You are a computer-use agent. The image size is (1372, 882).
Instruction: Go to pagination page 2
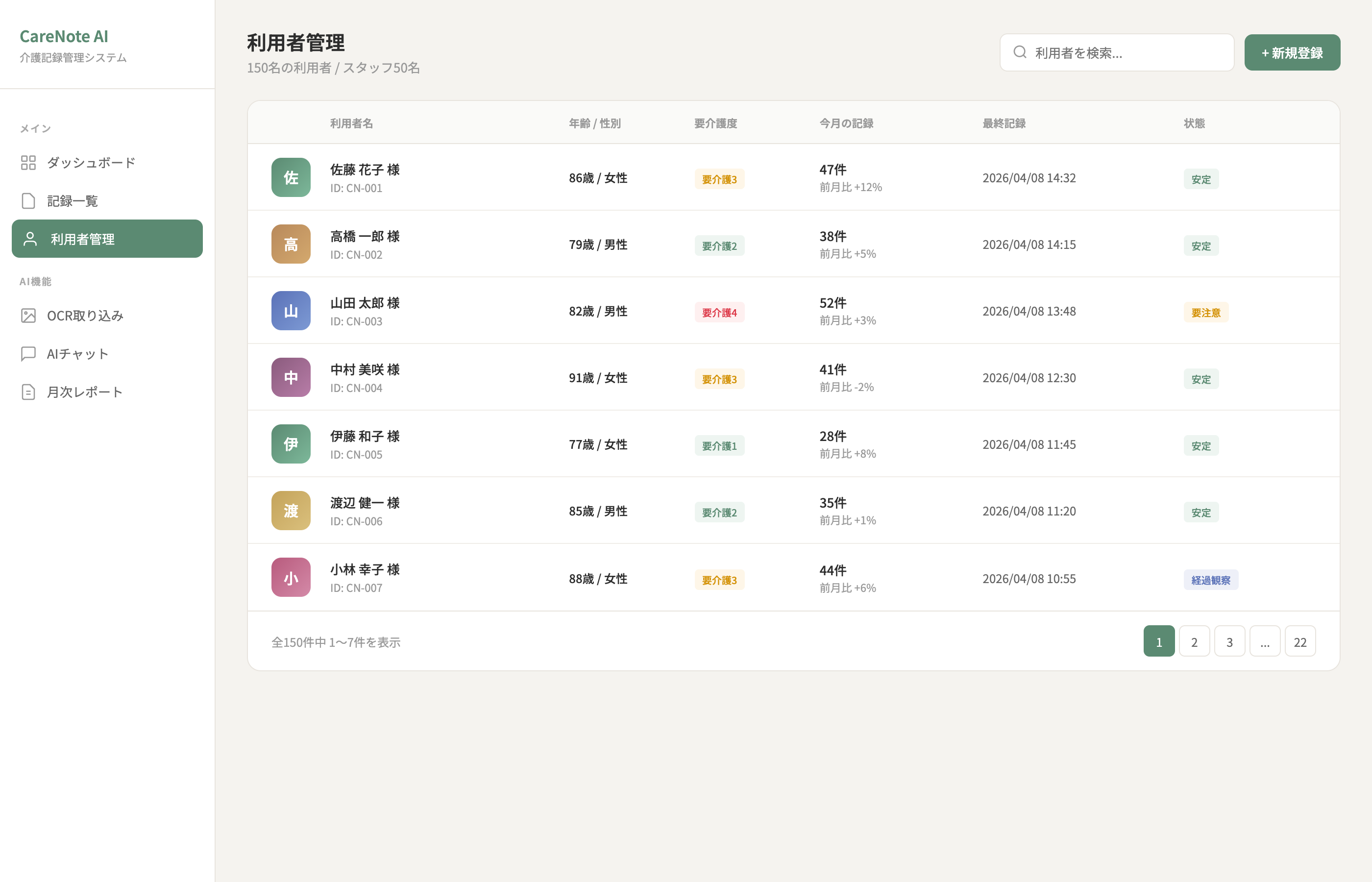[x=1195, y=641]
